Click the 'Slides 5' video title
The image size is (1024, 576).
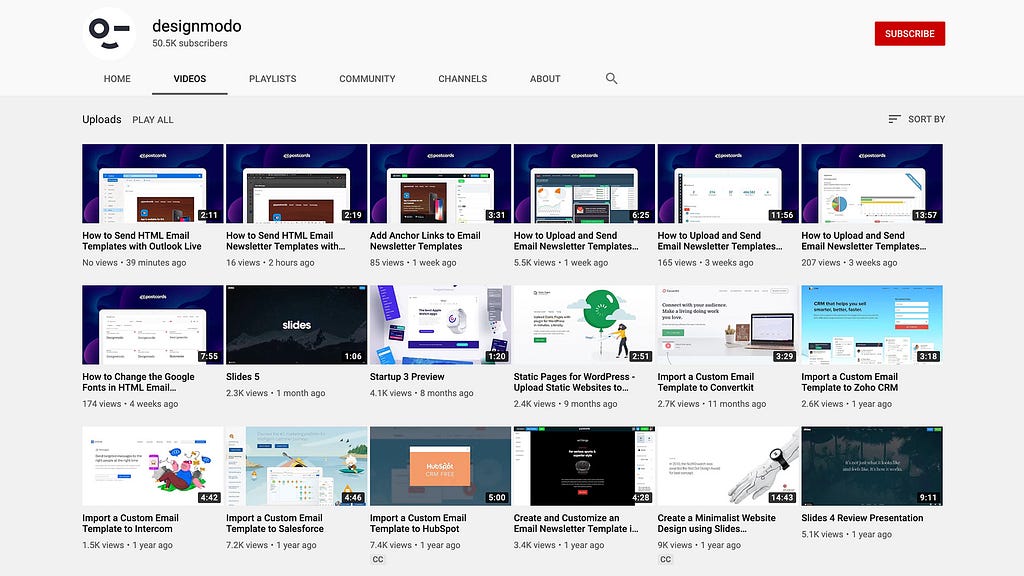pyautogui.click(x=243, y=377)
